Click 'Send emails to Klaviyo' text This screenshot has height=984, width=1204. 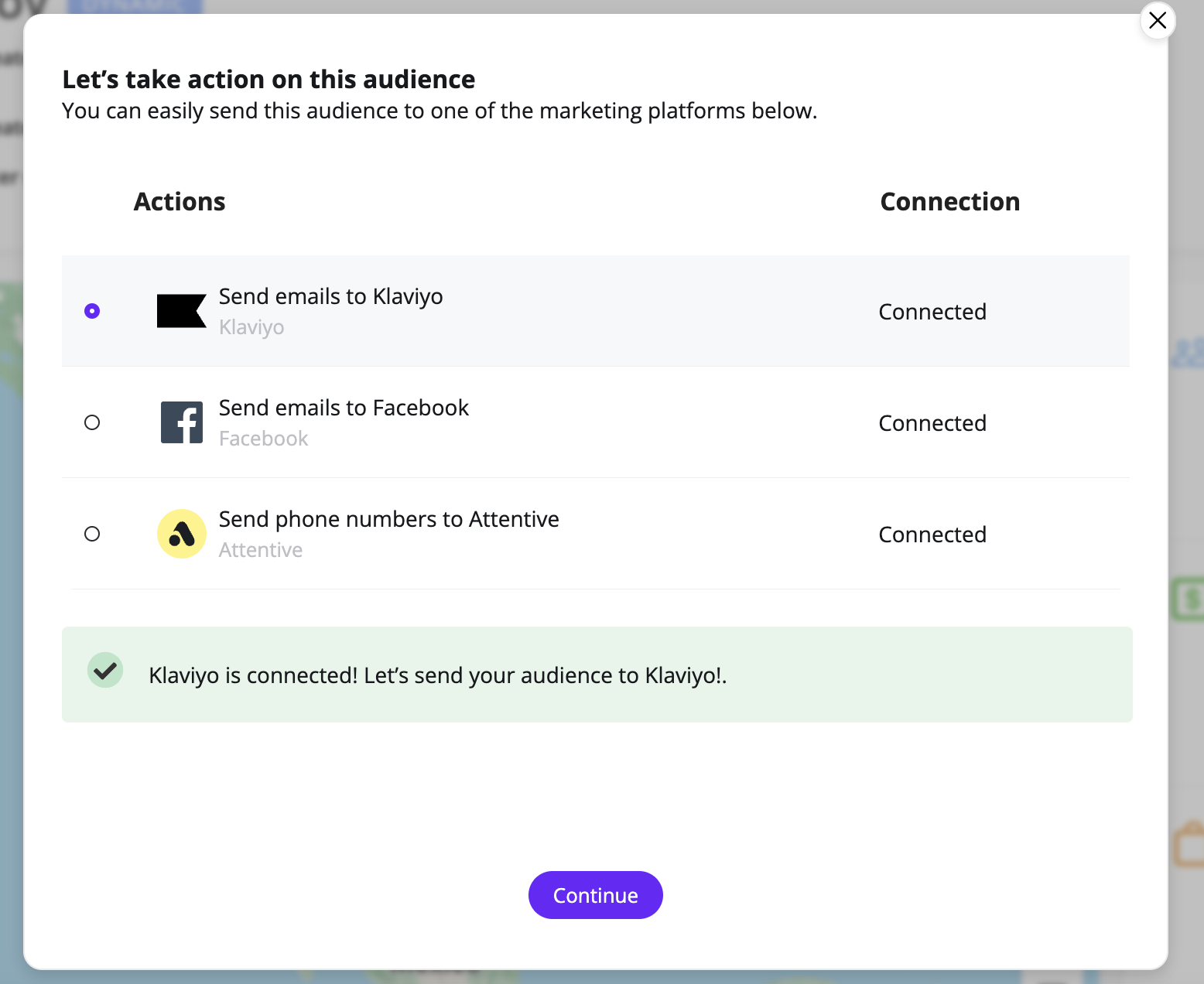[x=331, y=296]
